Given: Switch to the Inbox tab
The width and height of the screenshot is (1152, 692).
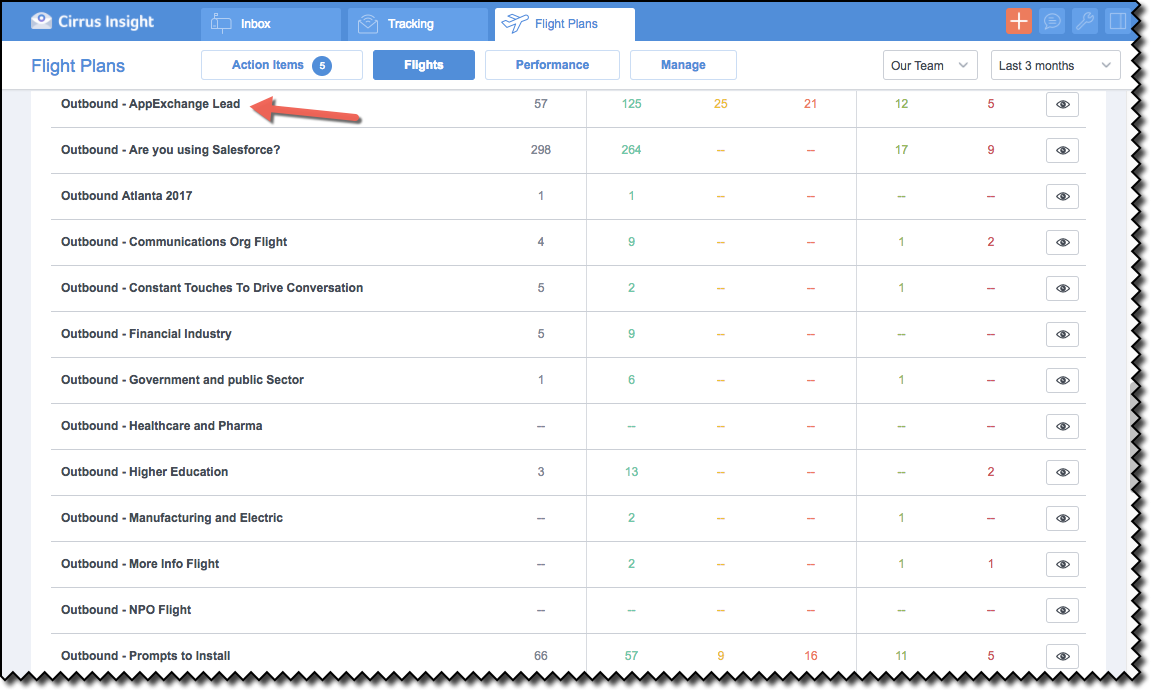Looking at the screenshot, I should (x=270, y=24).
